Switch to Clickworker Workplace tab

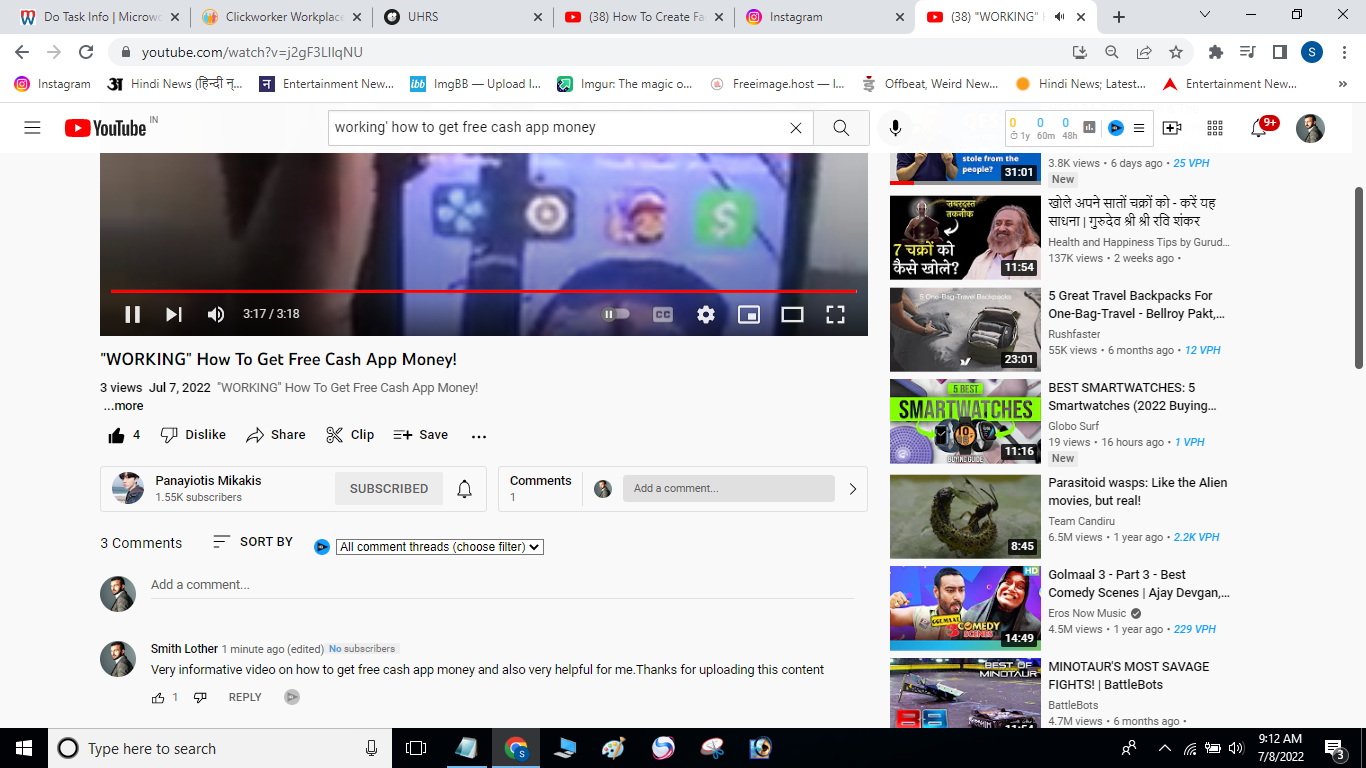(278, 17)
